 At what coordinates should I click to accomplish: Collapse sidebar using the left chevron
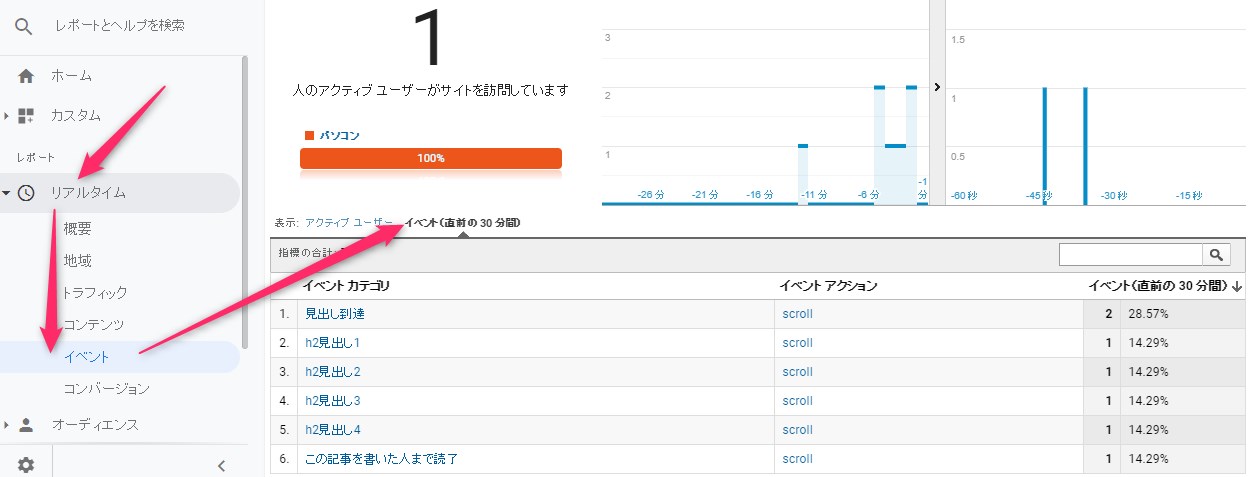click(221, 464)
